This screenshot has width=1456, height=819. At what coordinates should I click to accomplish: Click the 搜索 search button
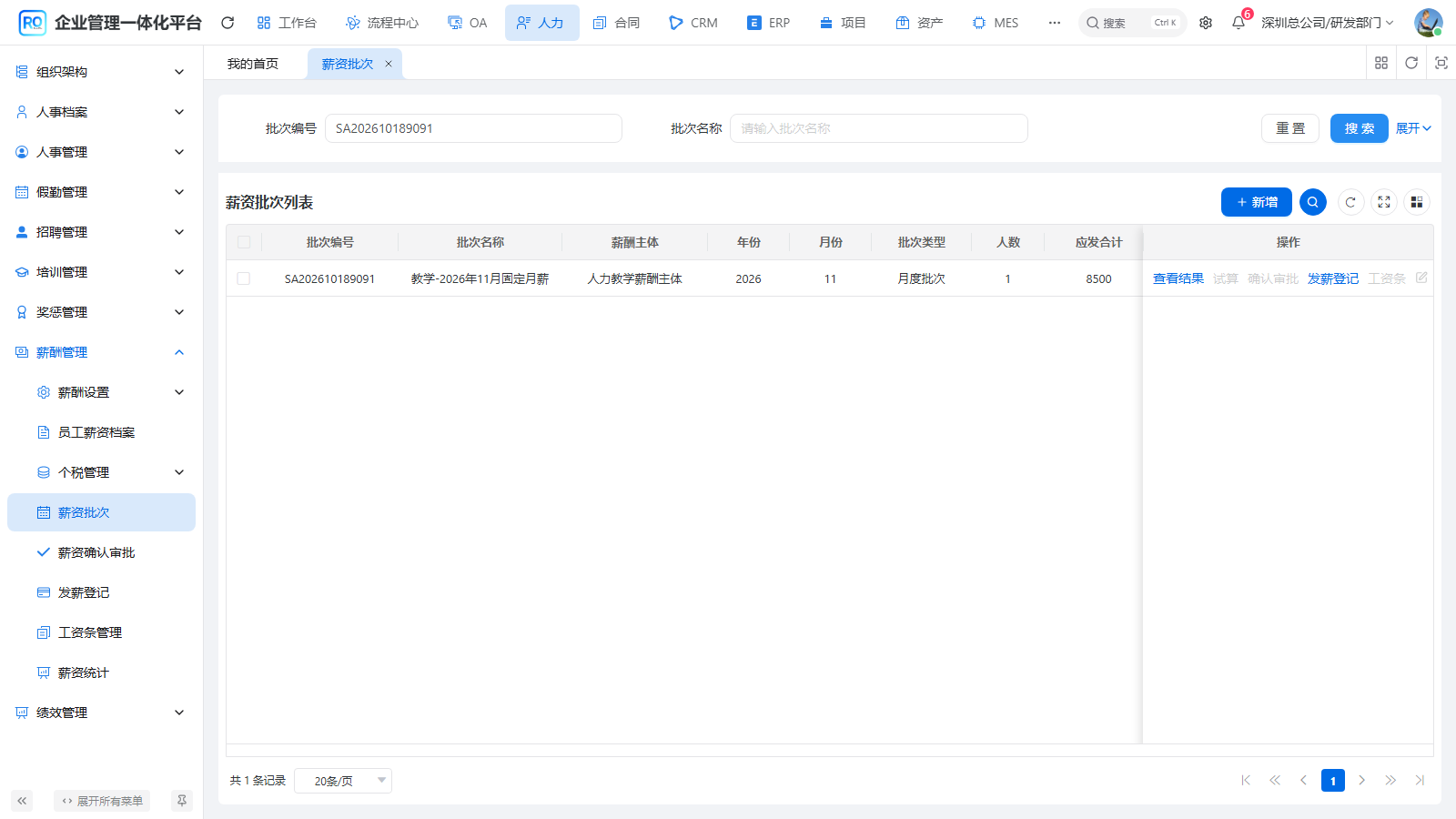1360,128
